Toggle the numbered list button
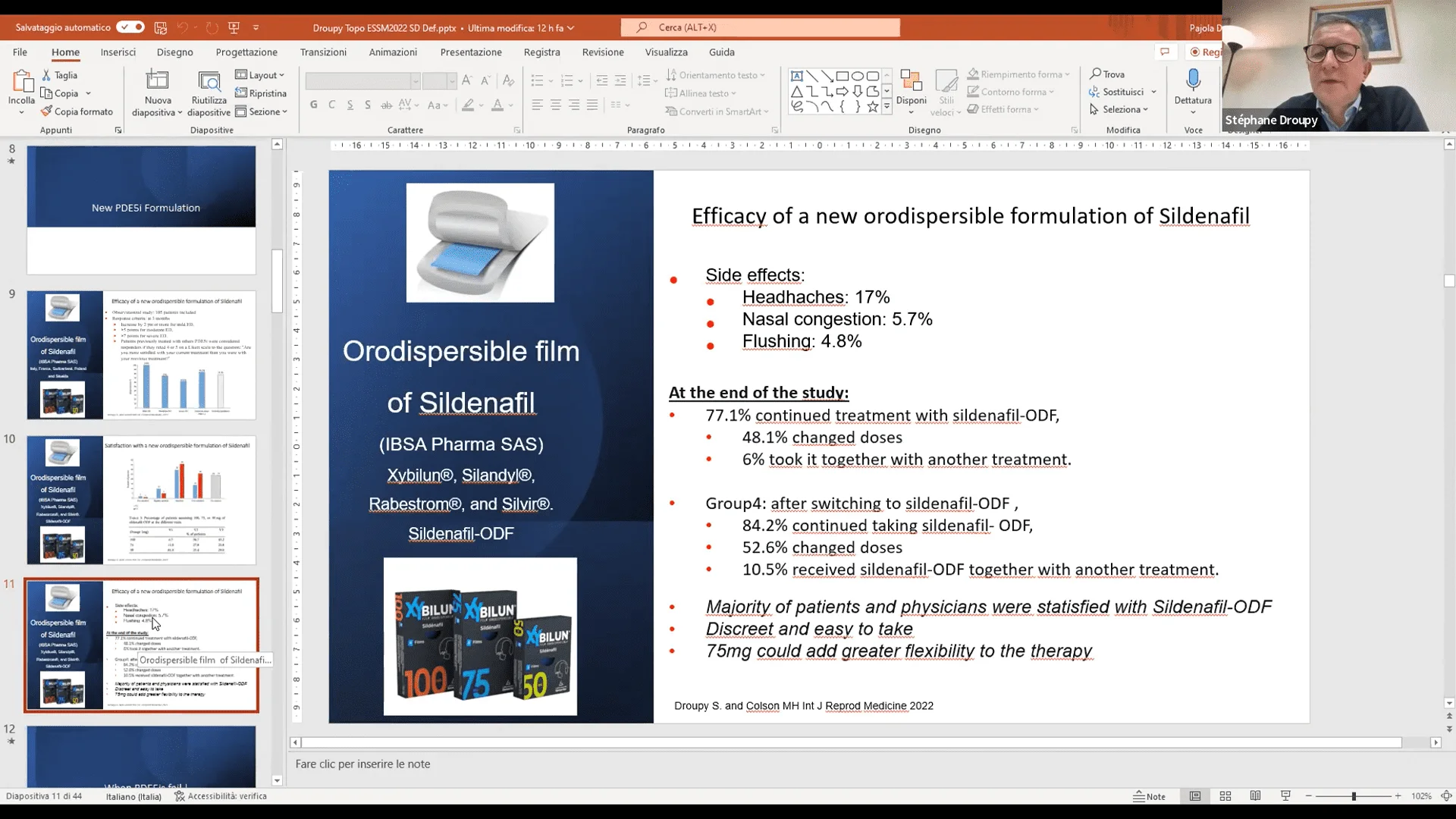 coord(566,80)
